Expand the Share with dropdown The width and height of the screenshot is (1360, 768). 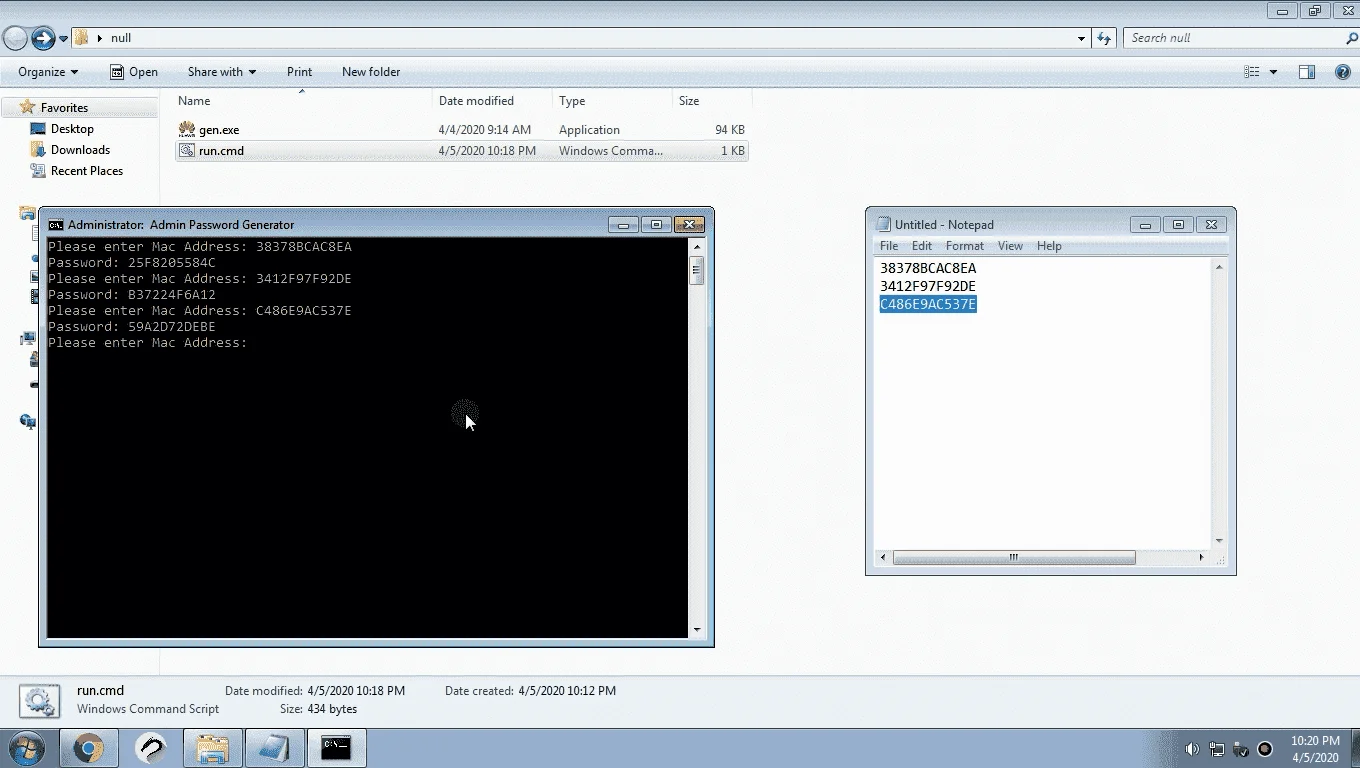222,72
